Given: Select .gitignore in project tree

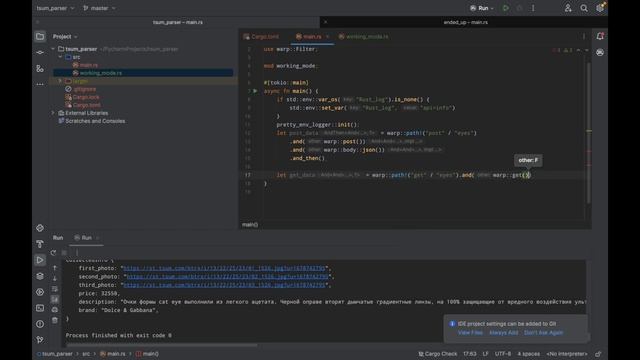Looking at the screenshot, I should pyautogui.click(x=85, y=89).
